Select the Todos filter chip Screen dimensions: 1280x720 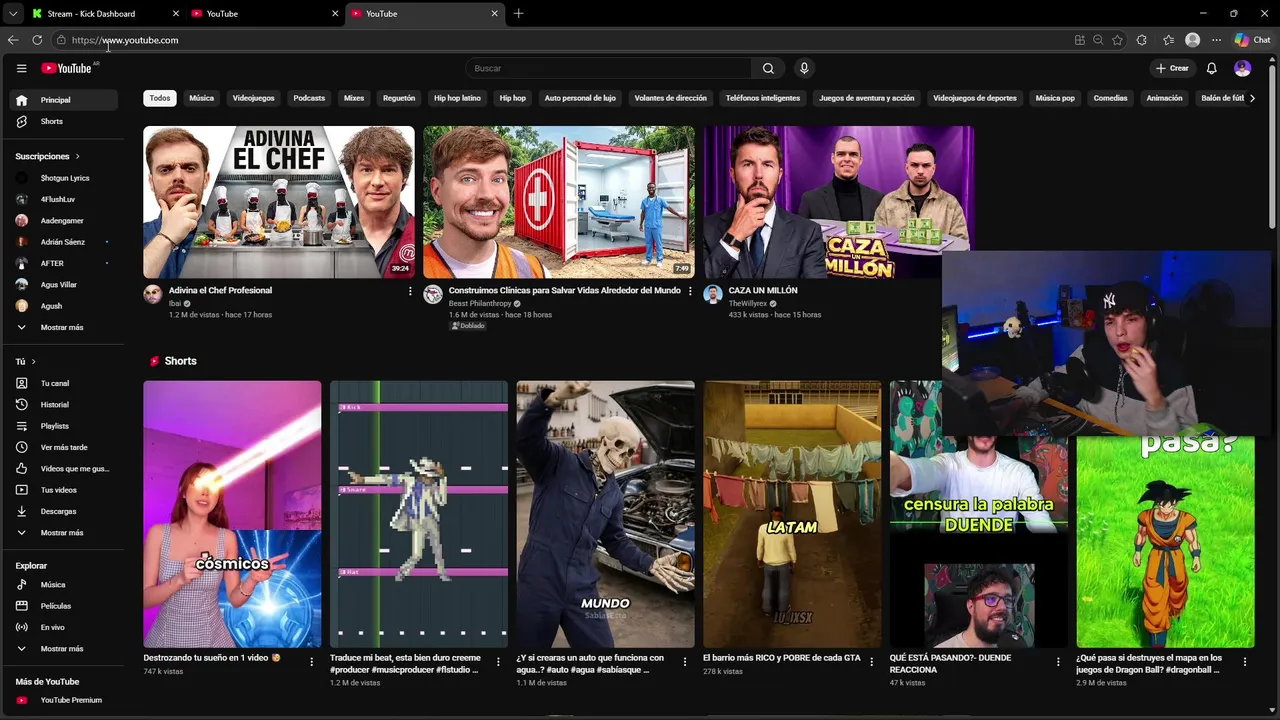coord(160,98)
